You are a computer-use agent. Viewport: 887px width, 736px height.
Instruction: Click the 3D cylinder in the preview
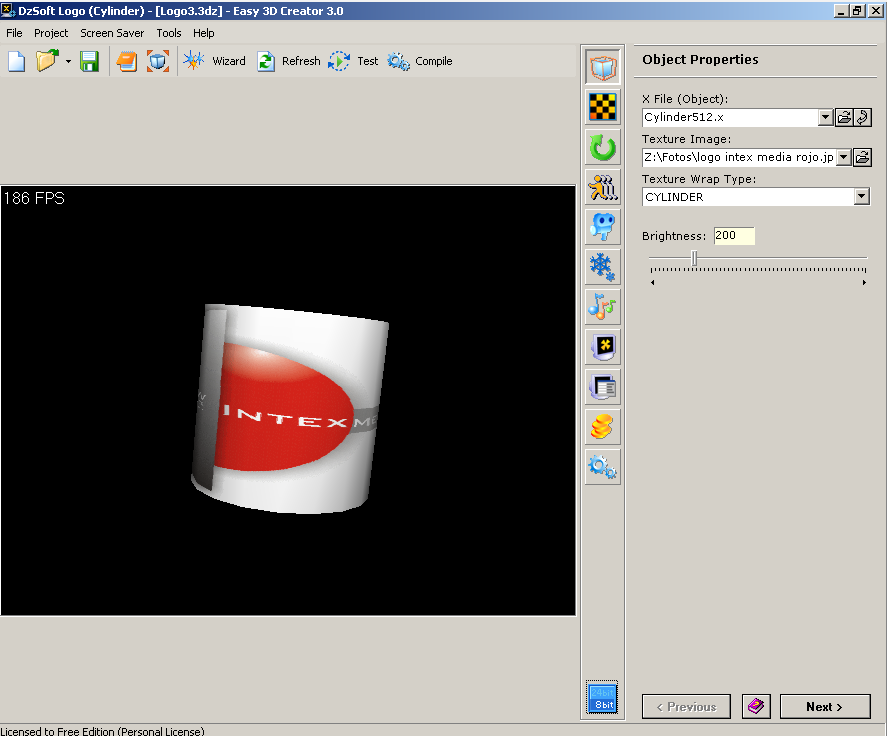tap(289, 408)
